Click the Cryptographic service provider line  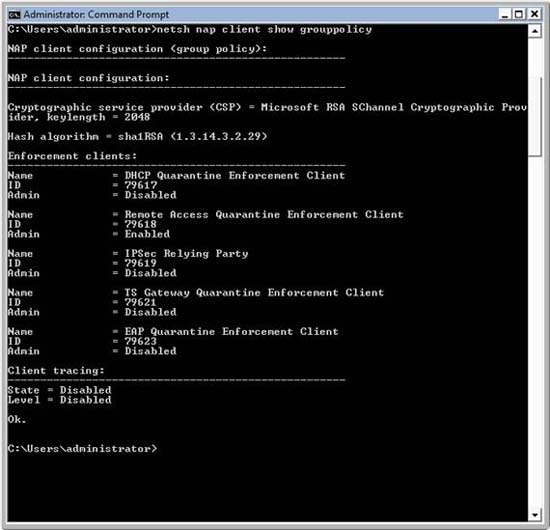coord(267,112)
